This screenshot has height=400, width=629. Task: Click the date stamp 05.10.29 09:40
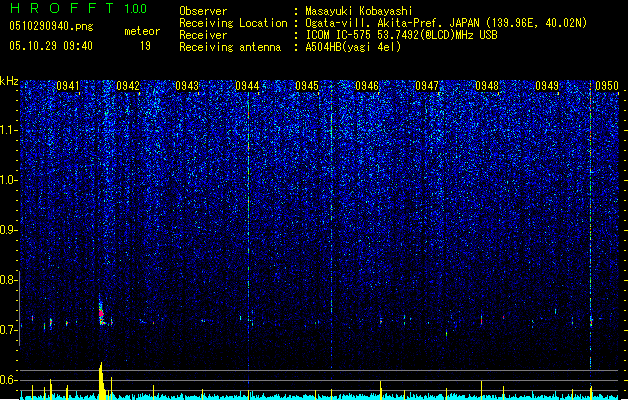point(51,46)
